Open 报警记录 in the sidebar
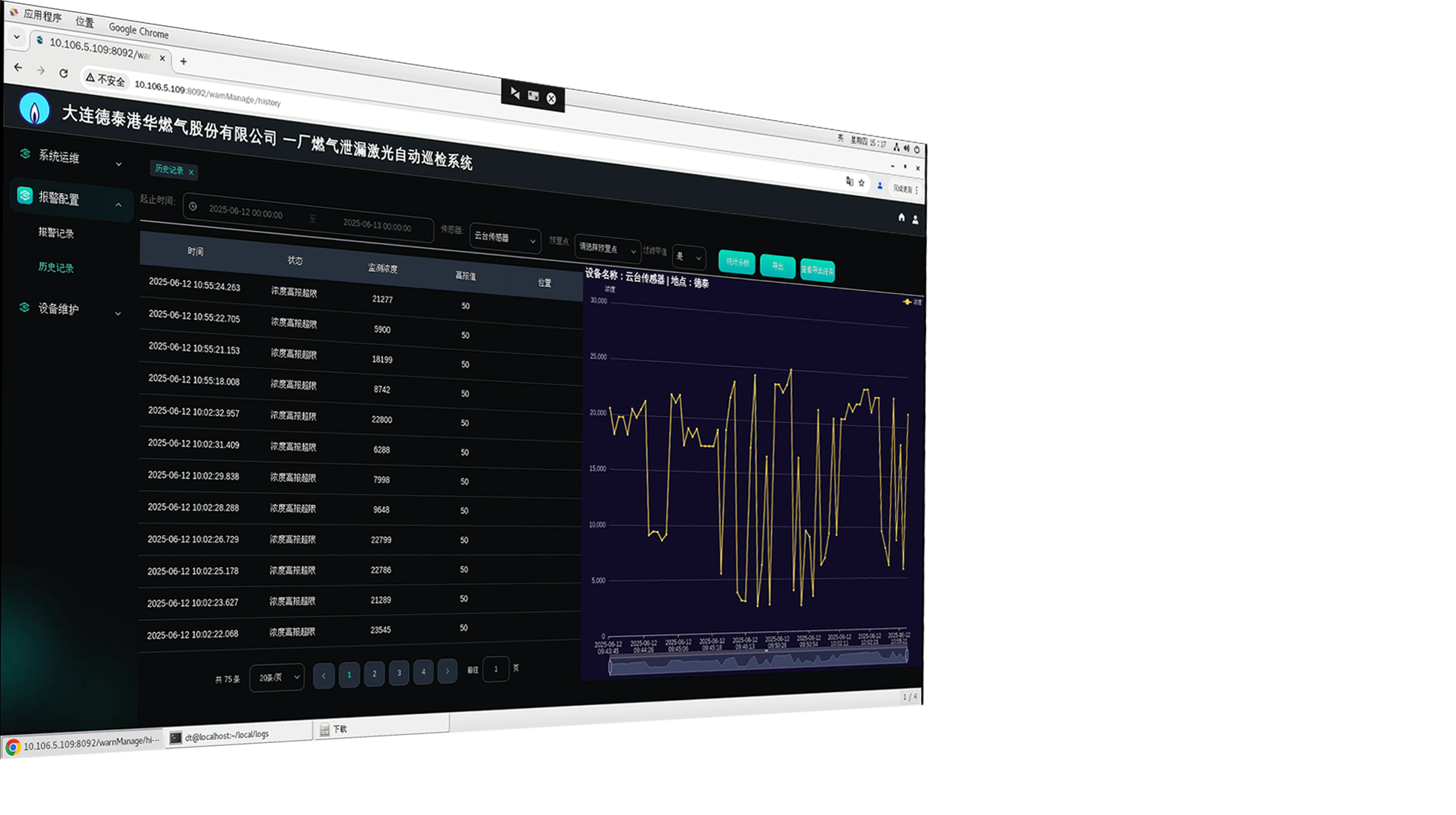The image size is (1456, 815). 56,233
